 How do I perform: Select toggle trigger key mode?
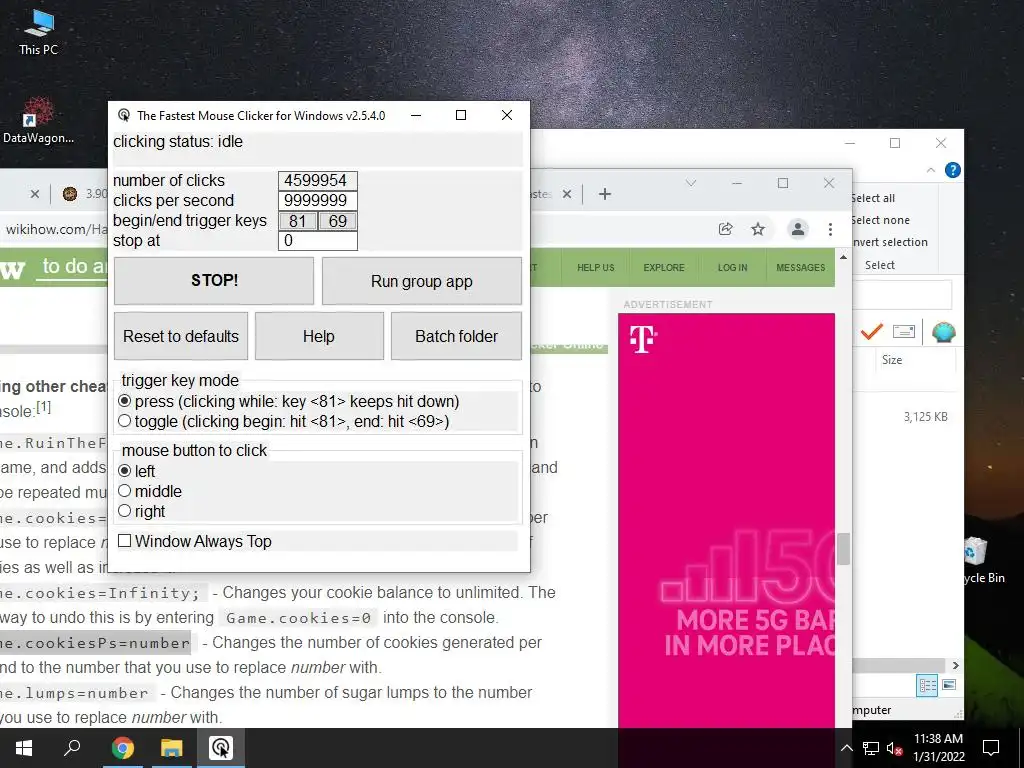pos(125,421)
